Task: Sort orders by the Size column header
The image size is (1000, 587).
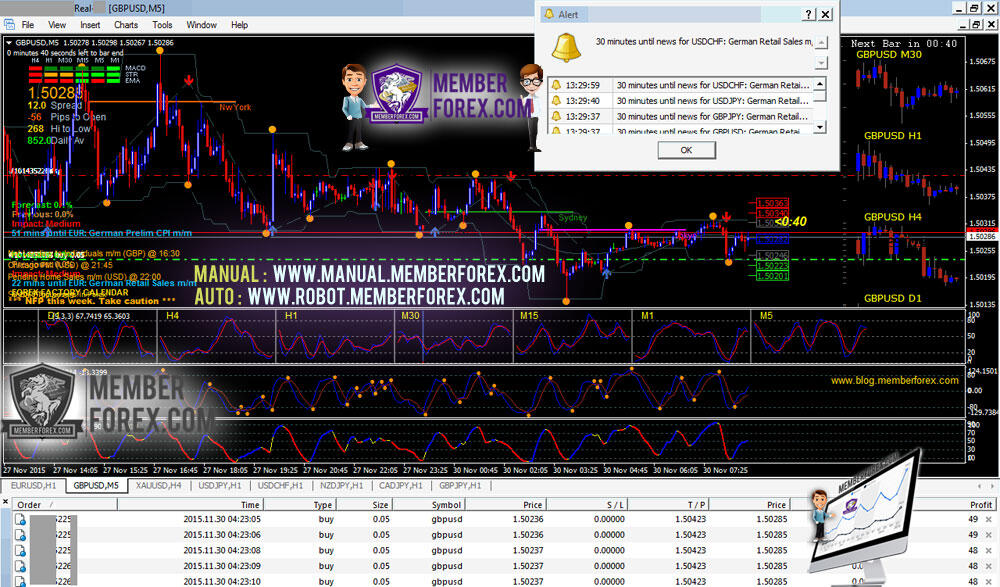Action: click(364, 505)
